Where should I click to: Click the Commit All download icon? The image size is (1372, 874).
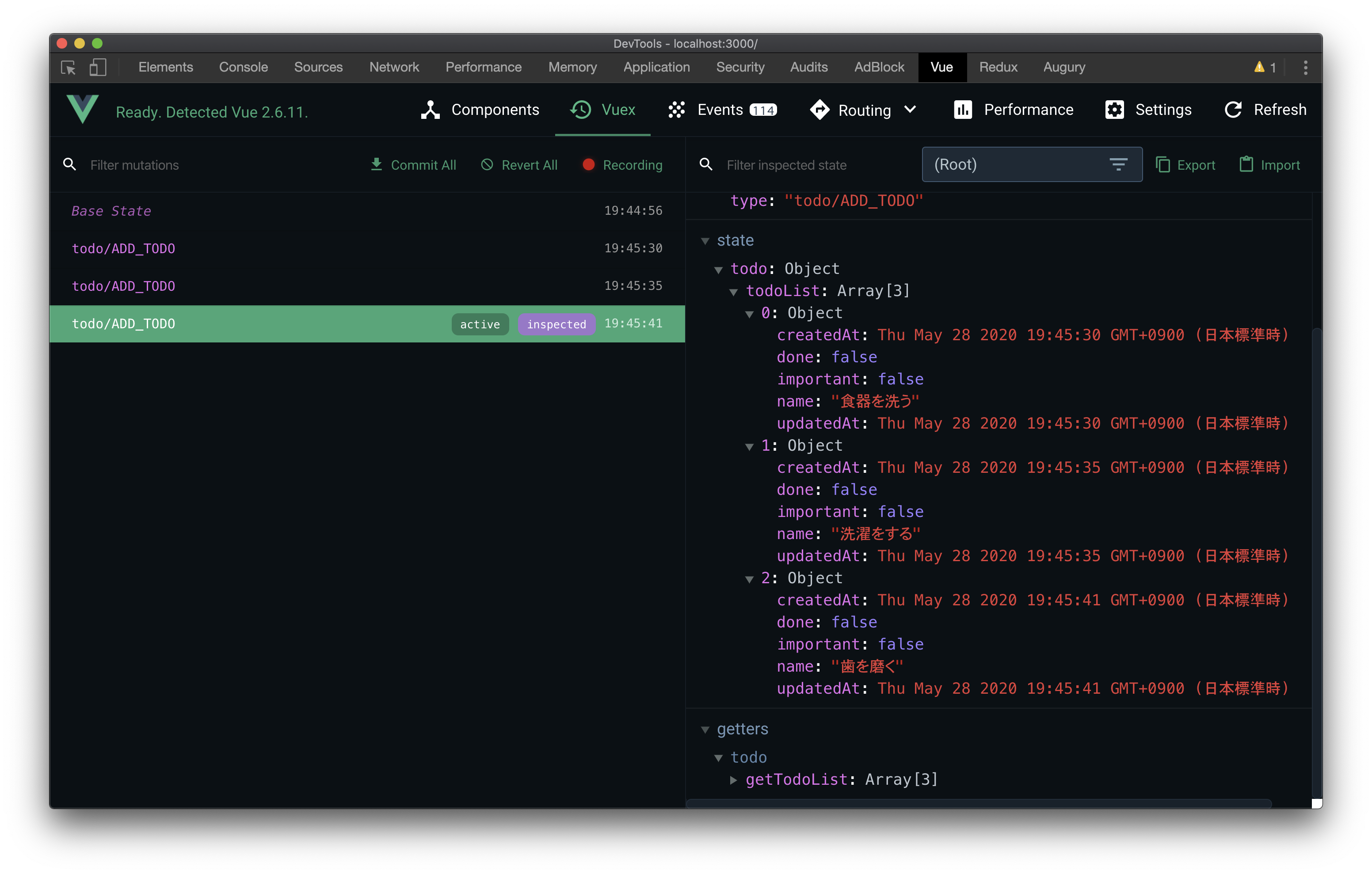click(x=376, y=164)
